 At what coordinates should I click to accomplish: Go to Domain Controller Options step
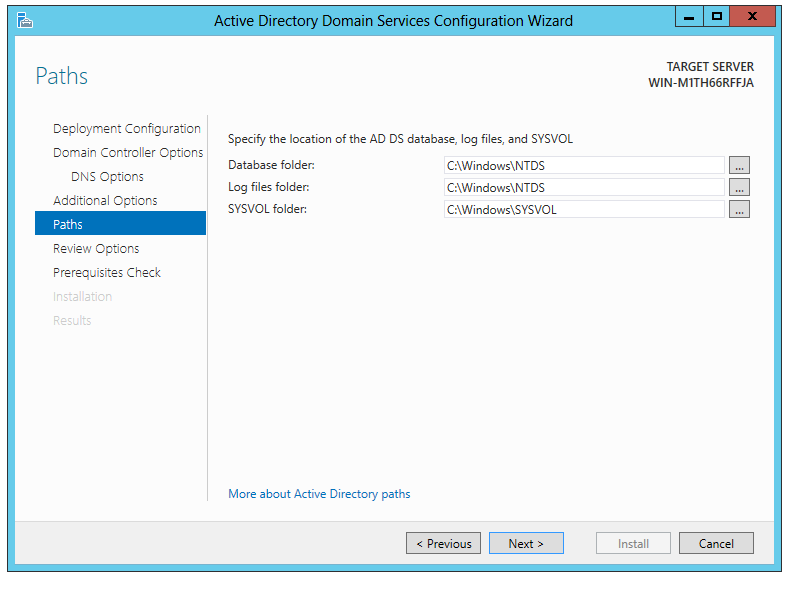127,153
